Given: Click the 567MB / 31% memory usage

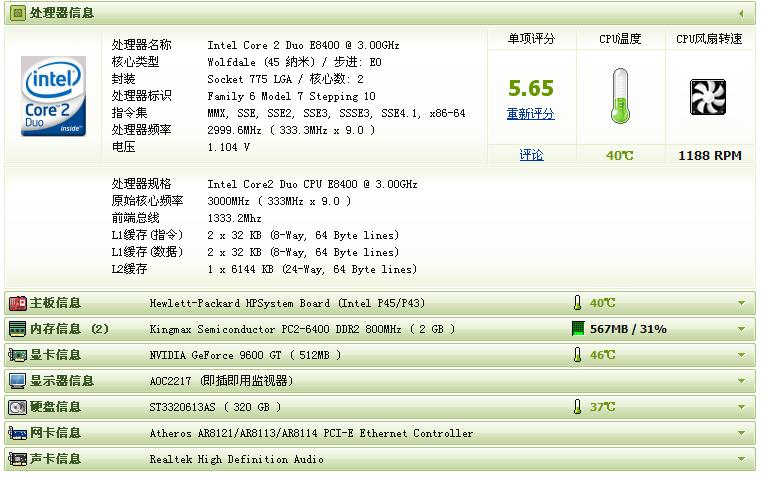Looking at the screenshot, I should point(628,329).
